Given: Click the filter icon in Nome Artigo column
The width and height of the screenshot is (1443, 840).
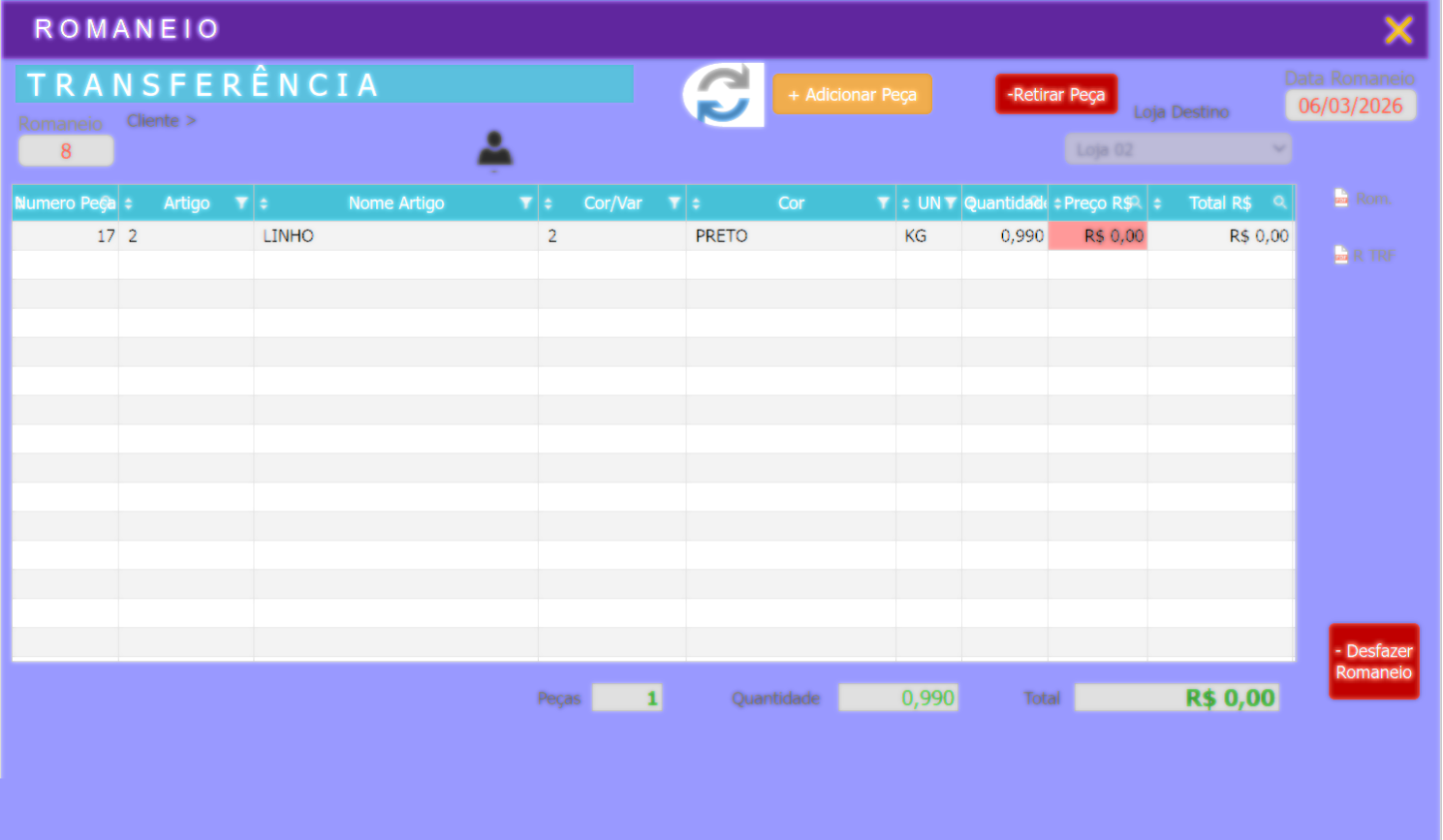Looking at the screenshot, I should point(525,202).
